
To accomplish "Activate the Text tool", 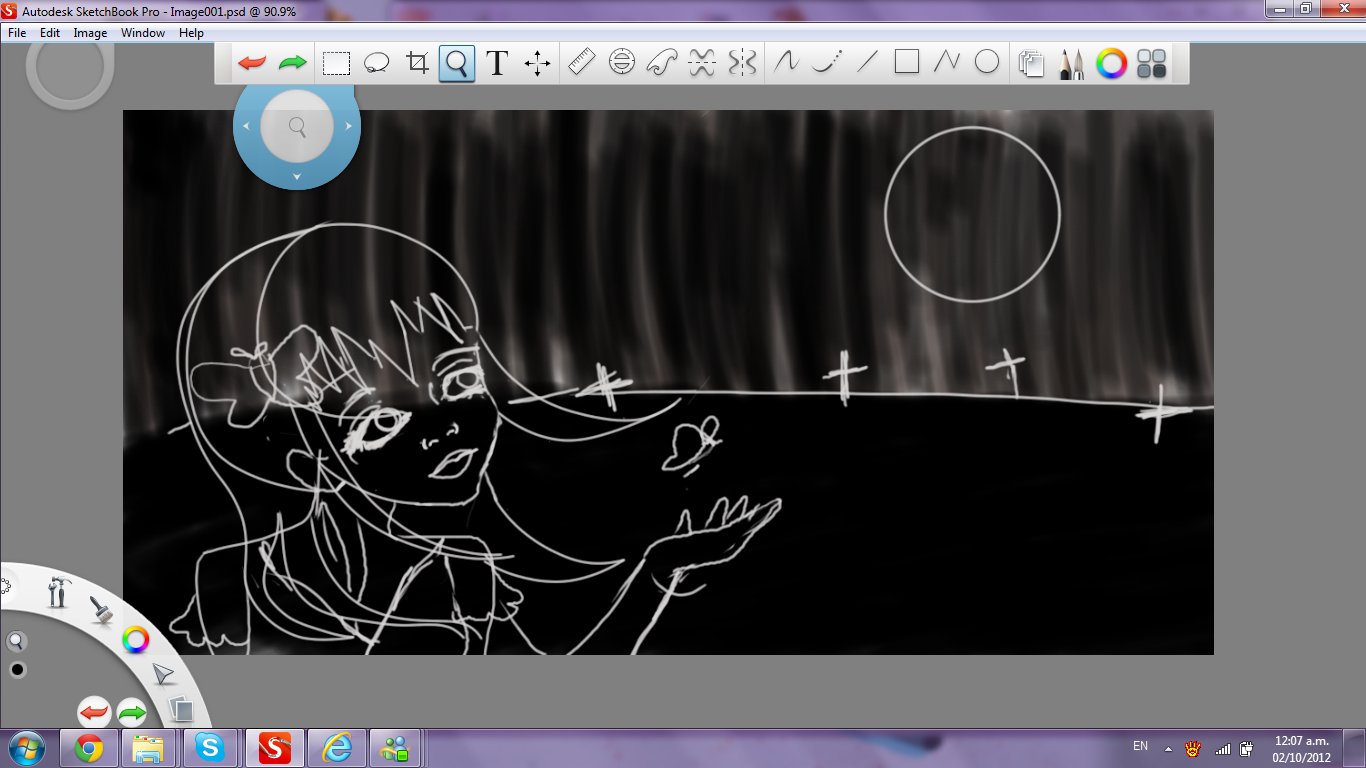I will (497, 63).
